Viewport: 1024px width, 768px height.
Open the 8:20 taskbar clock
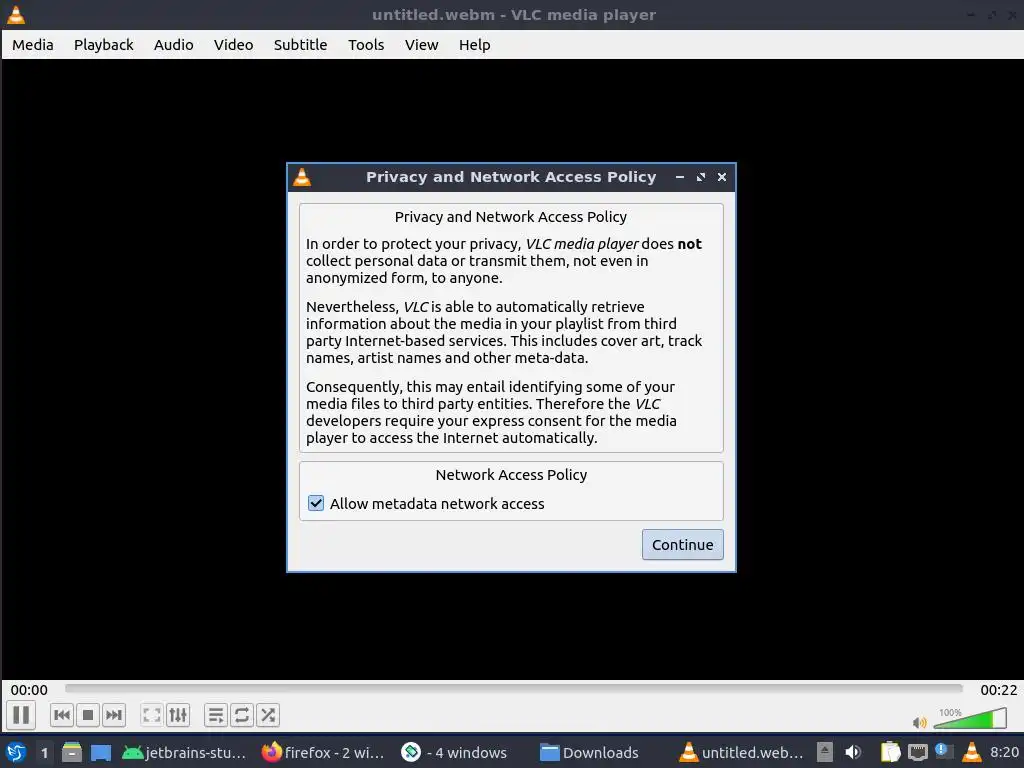(x=1004, y=752)
